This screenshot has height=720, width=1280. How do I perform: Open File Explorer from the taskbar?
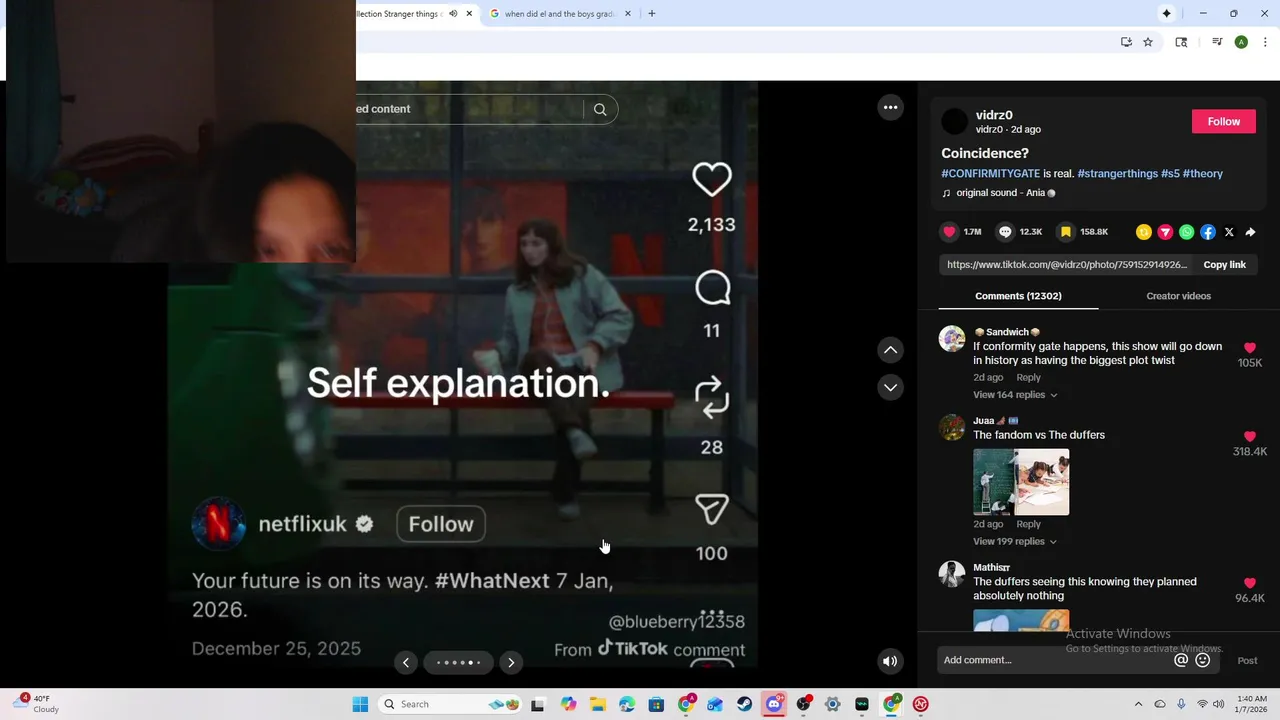(x=597, y=704)
